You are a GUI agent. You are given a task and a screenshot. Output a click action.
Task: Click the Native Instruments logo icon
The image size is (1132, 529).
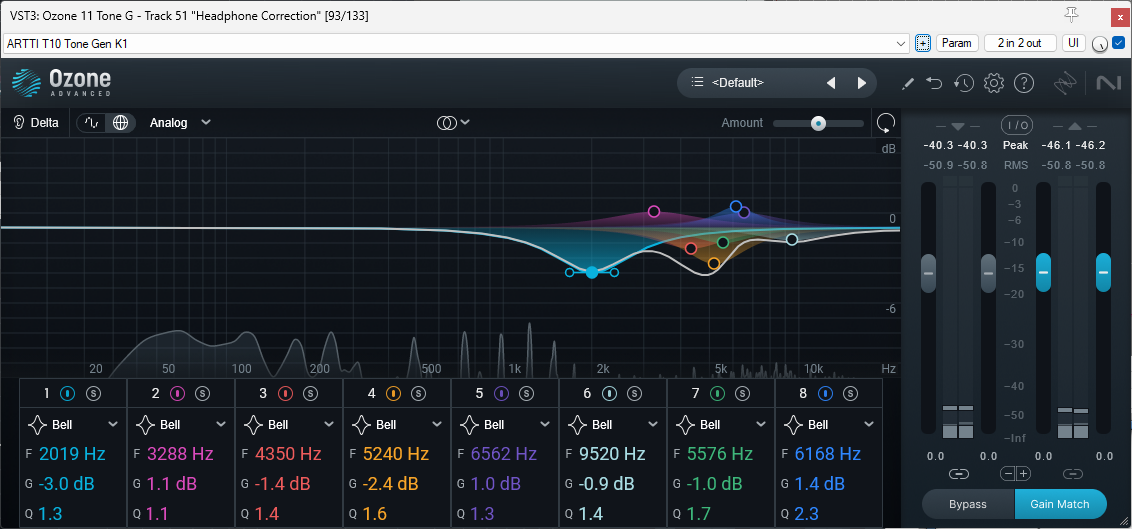coord(1107,84)
